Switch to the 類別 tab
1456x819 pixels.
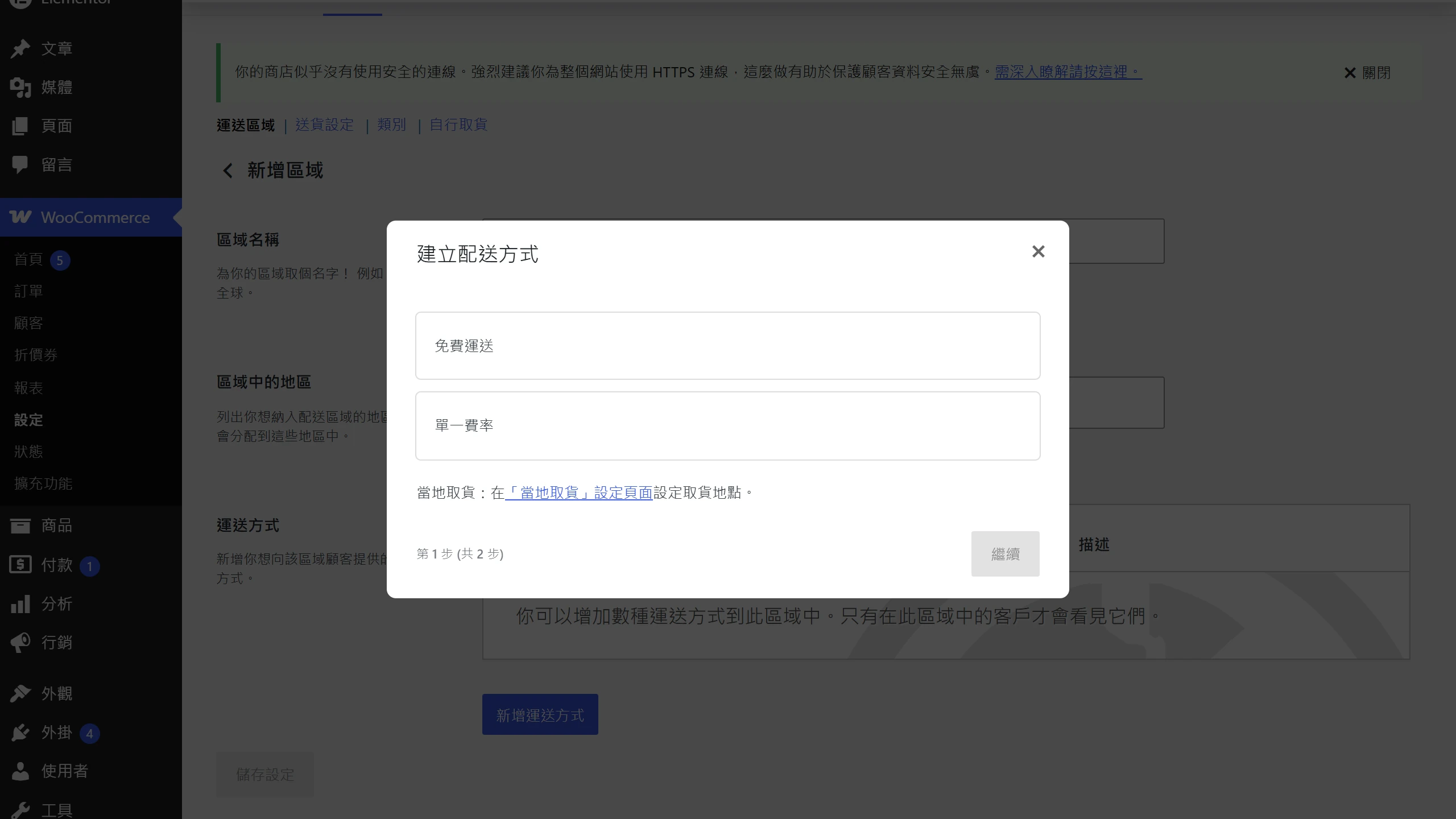[x=392, y=125]
